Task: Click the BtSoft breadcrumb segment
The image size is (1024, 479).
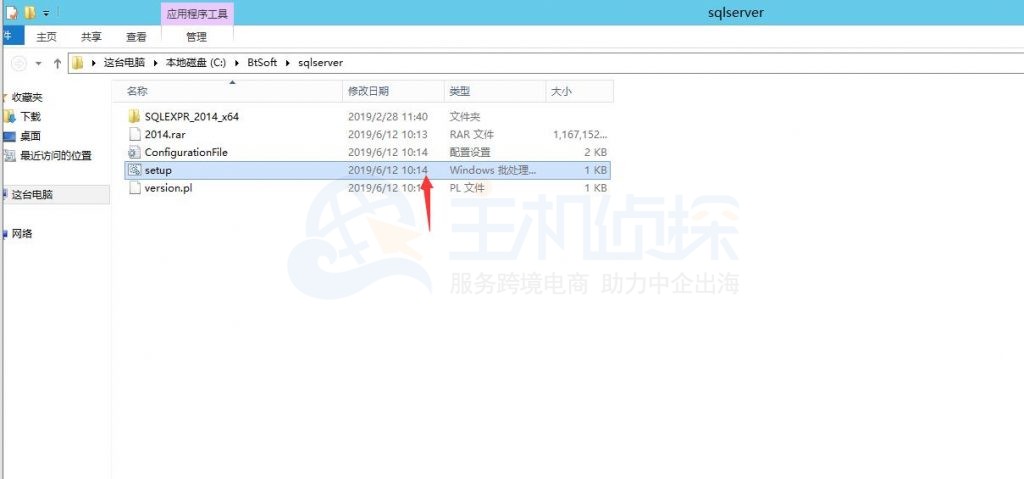Action: pyautogui.click(x=262, y=63)
